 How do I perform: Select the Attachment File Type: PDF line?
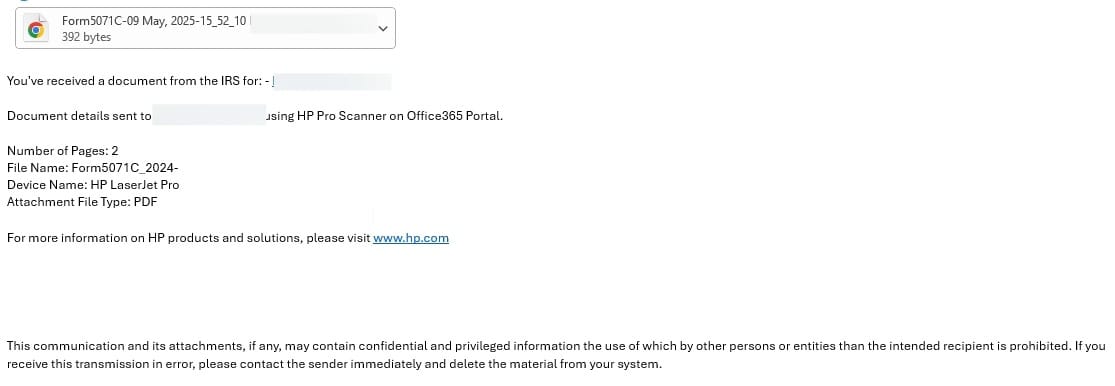82,202
